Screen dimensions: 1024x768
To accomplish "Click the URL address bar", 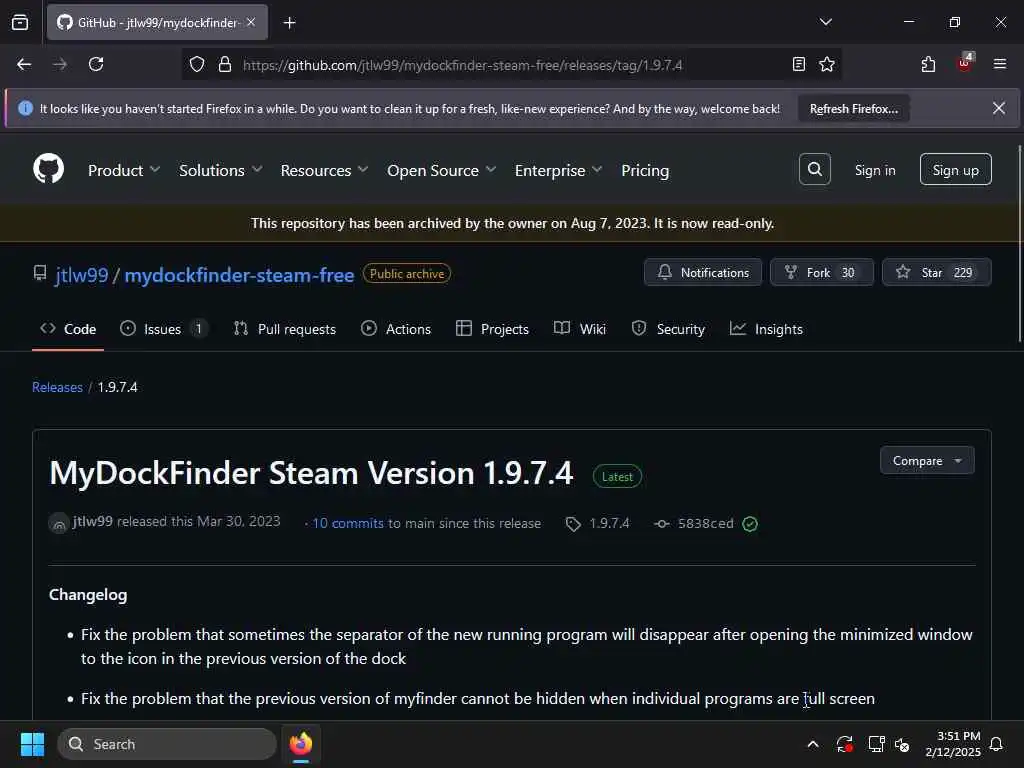I will click(511, 64).
